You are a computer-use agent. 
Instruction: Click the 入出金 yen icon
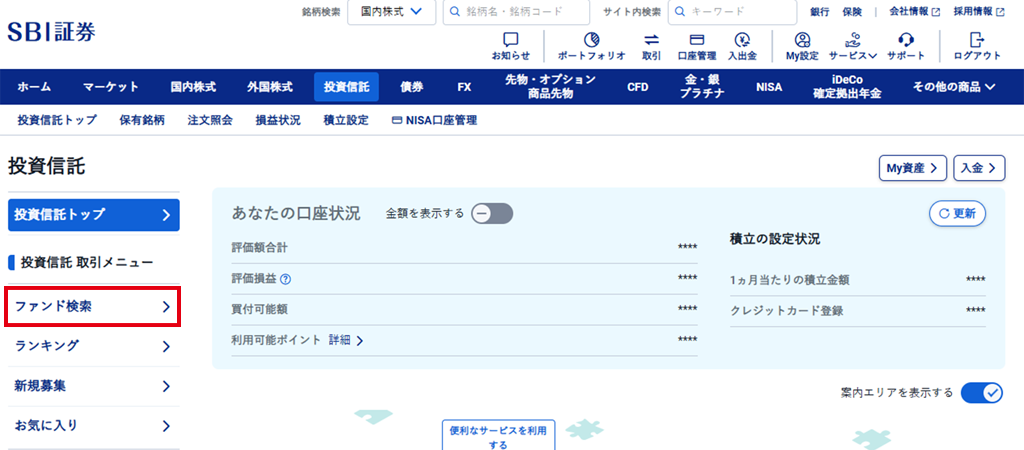point(742,39)
